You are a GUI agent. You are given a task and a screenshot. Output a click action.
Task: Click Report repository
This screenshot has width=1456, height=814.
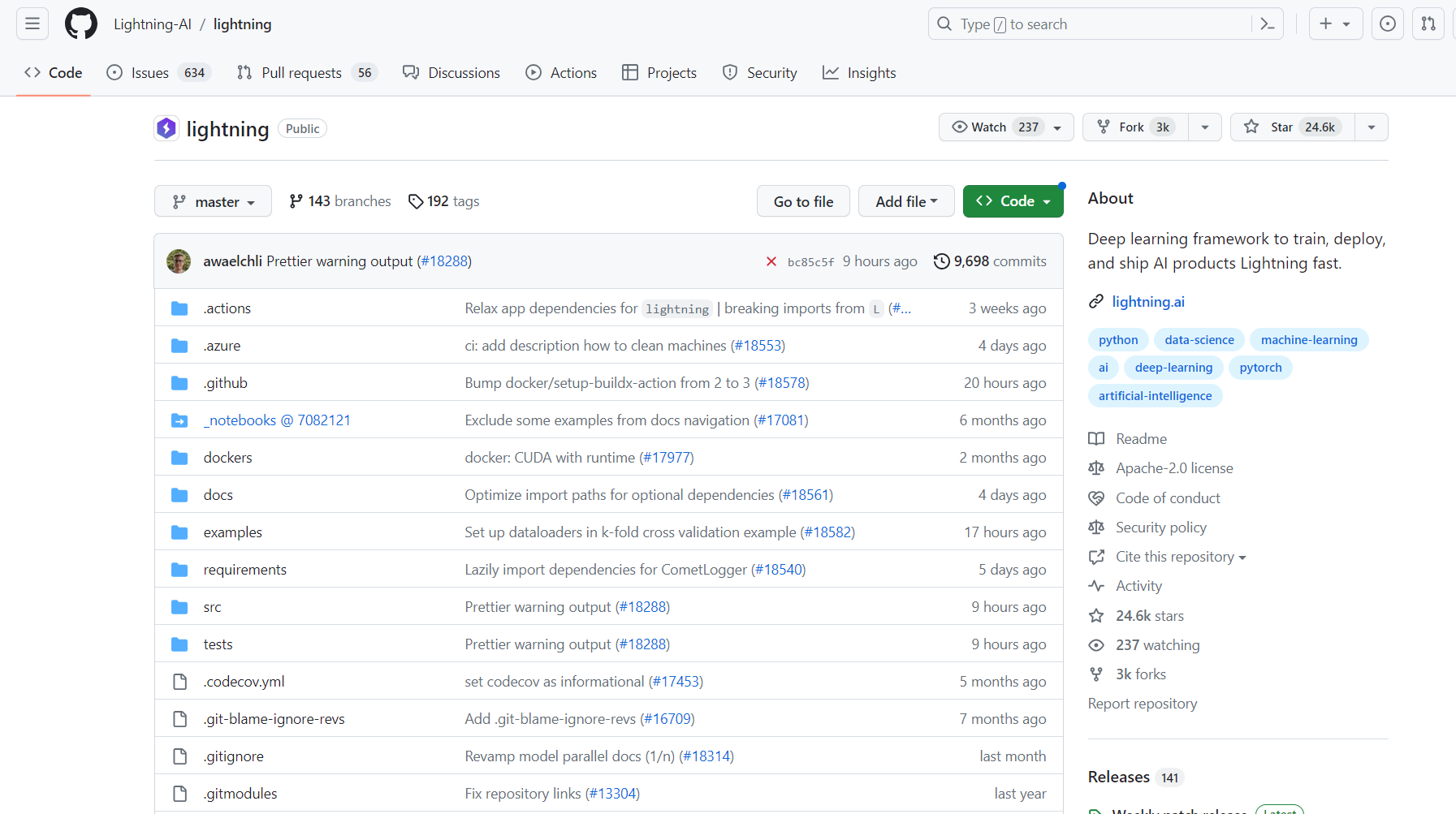(1142, 703)
